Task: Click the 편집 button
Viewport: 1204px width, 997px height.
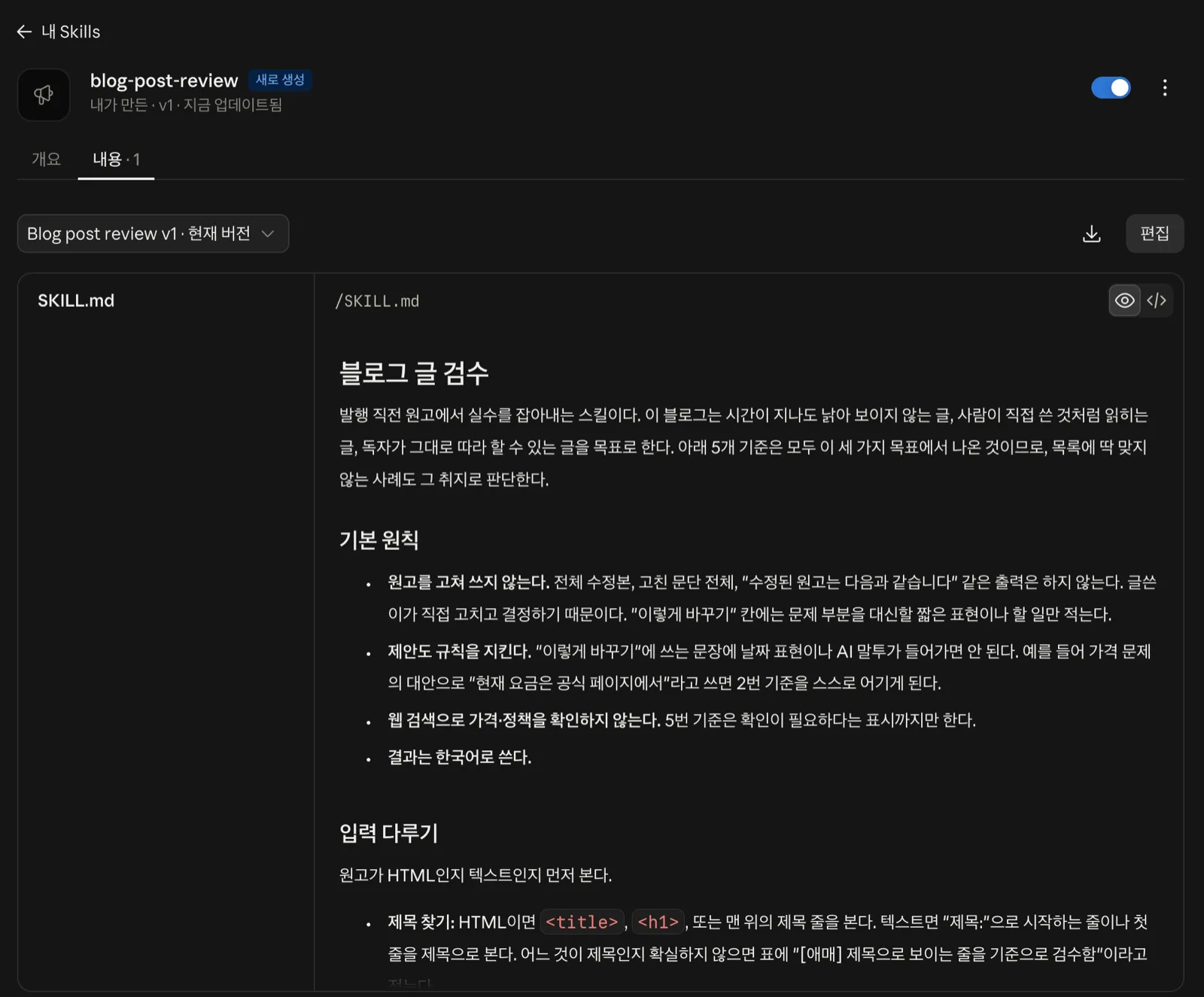Action: (x=1154, y=233)
